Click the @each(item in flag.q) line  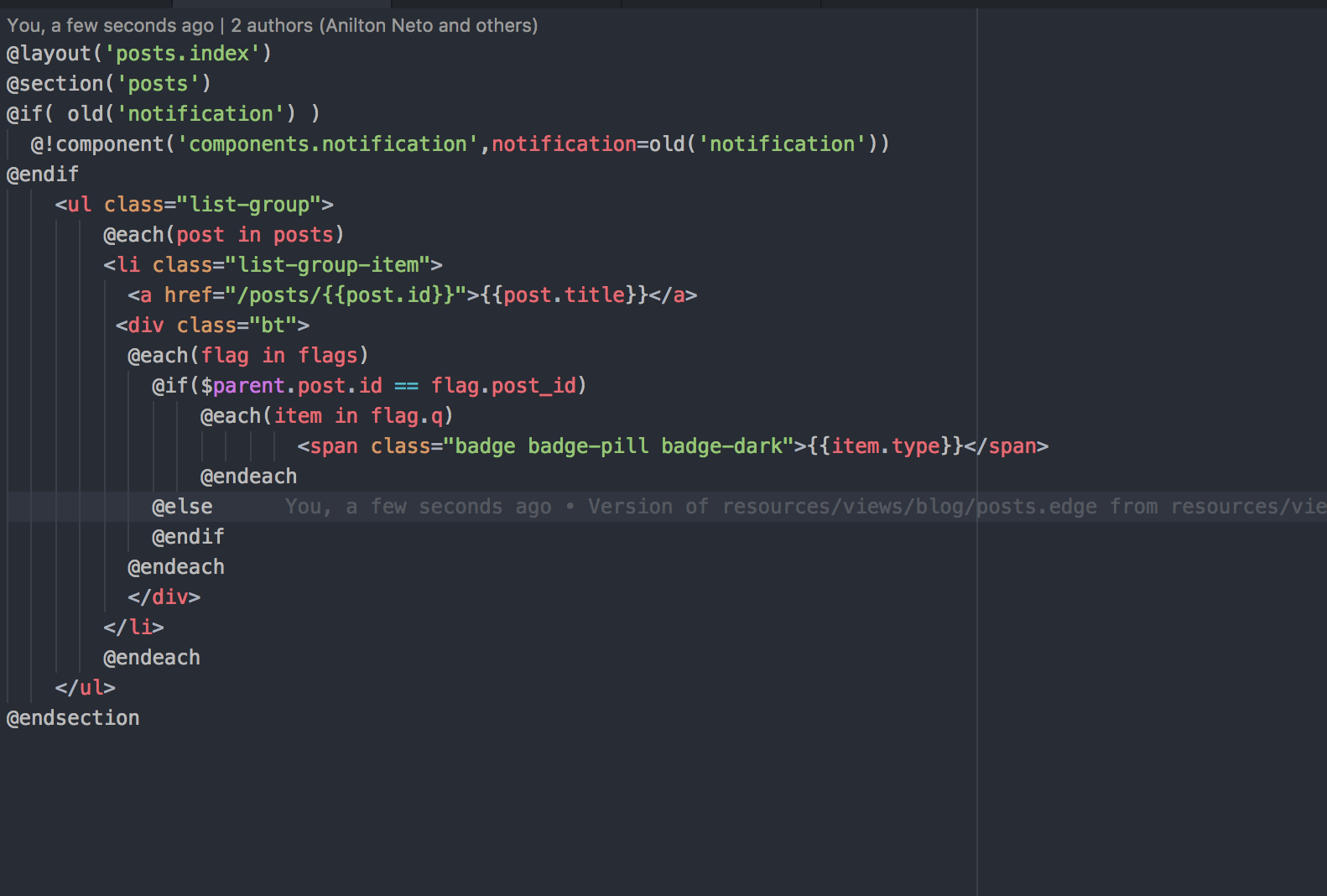click(327, 416)
